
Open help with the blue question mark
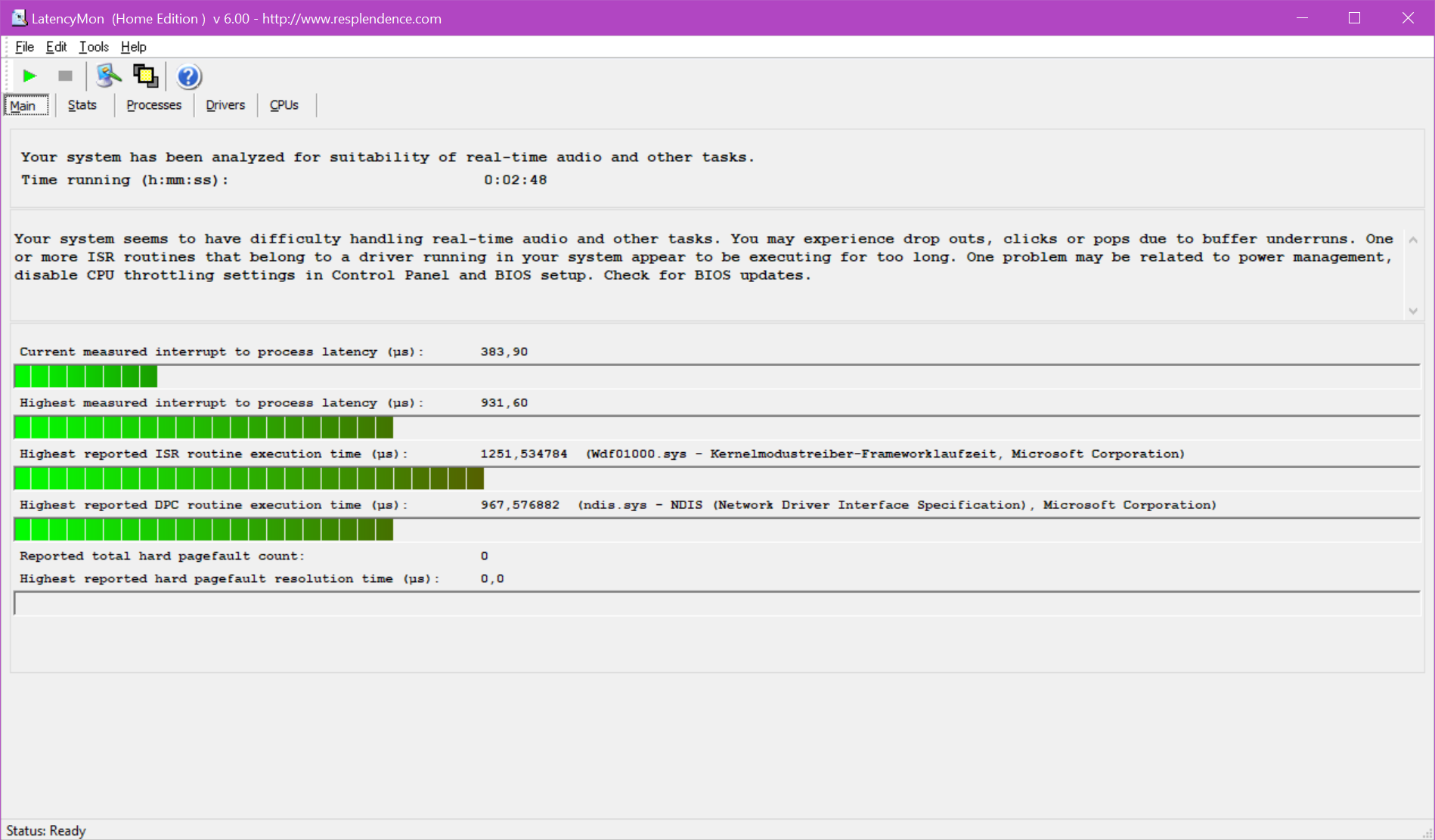pos(188,76)
